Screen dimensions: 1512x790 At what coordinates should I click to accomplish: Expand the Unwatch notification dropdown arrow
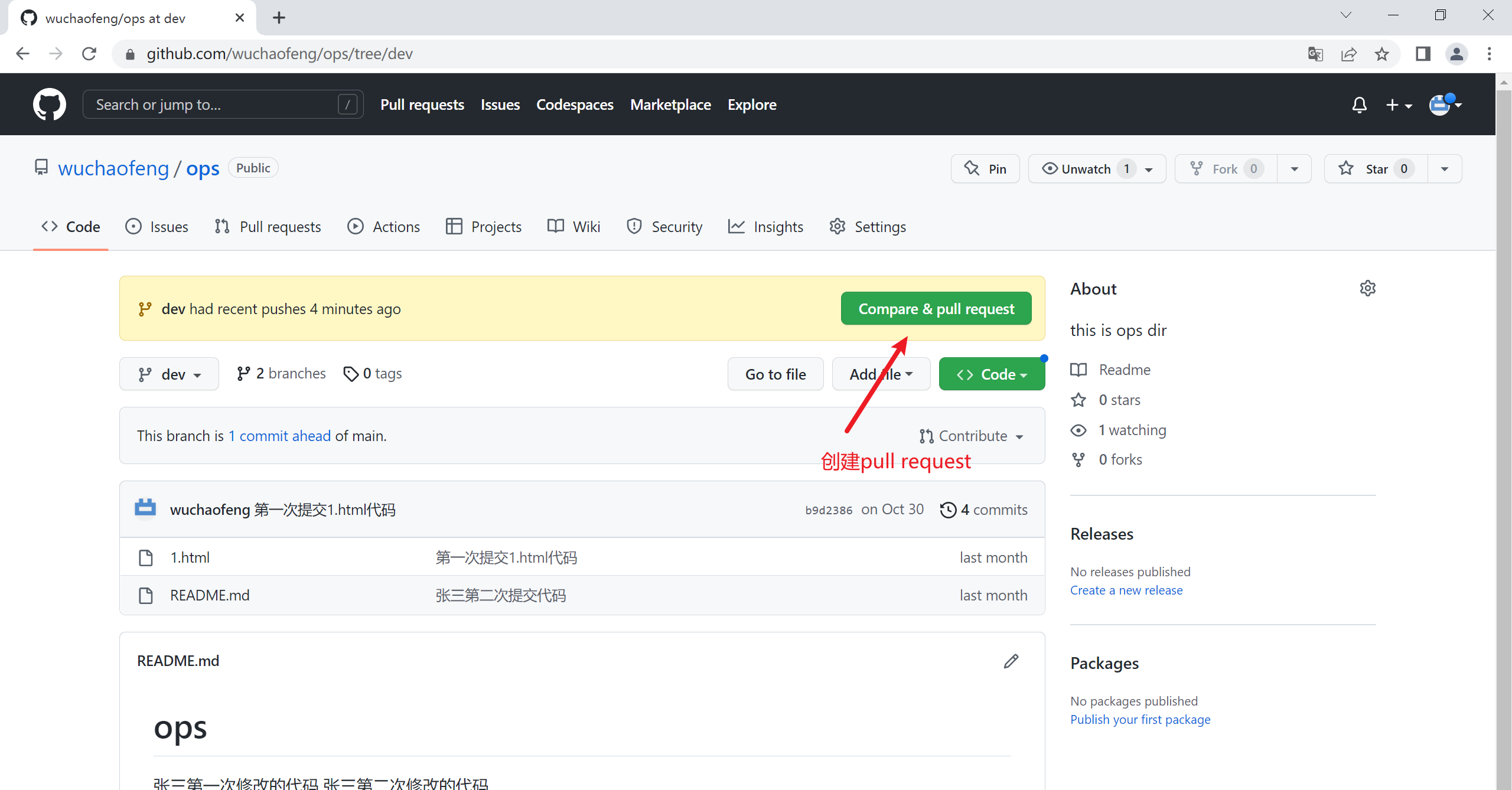(1150, 169)
